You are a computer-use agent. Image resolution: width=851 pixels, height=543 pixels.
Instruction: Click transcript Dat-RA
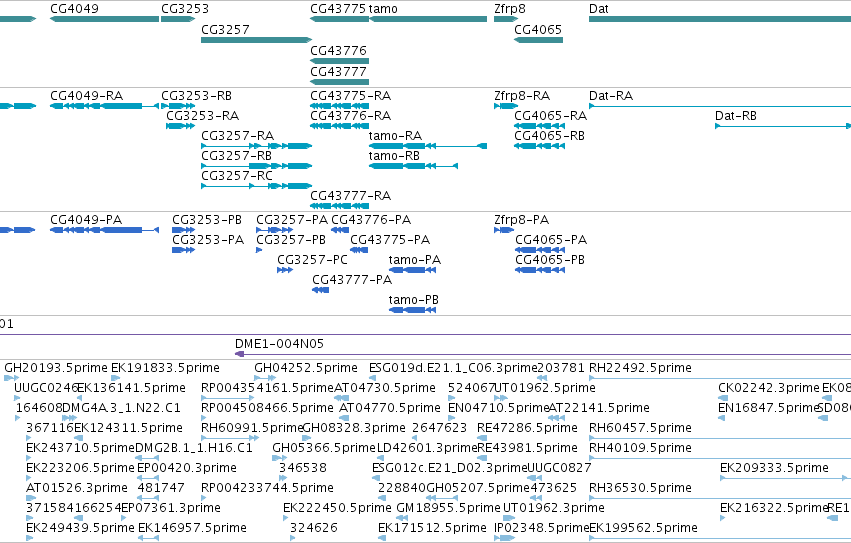pyautogui.click(x=720, y=106)
